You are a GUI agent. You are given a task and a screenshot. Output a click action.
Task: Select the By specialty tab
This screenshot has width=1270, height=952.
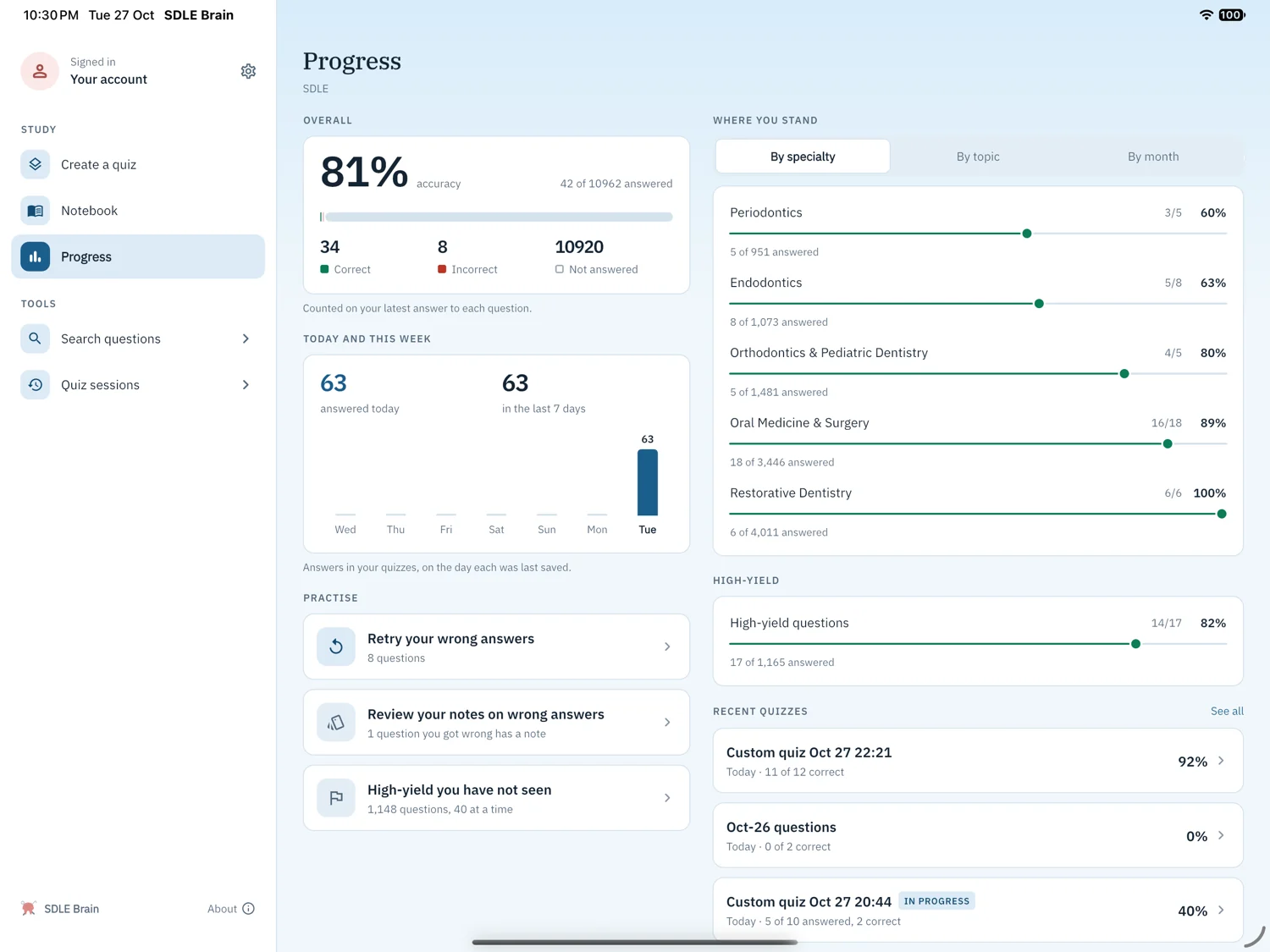point(803,157)
